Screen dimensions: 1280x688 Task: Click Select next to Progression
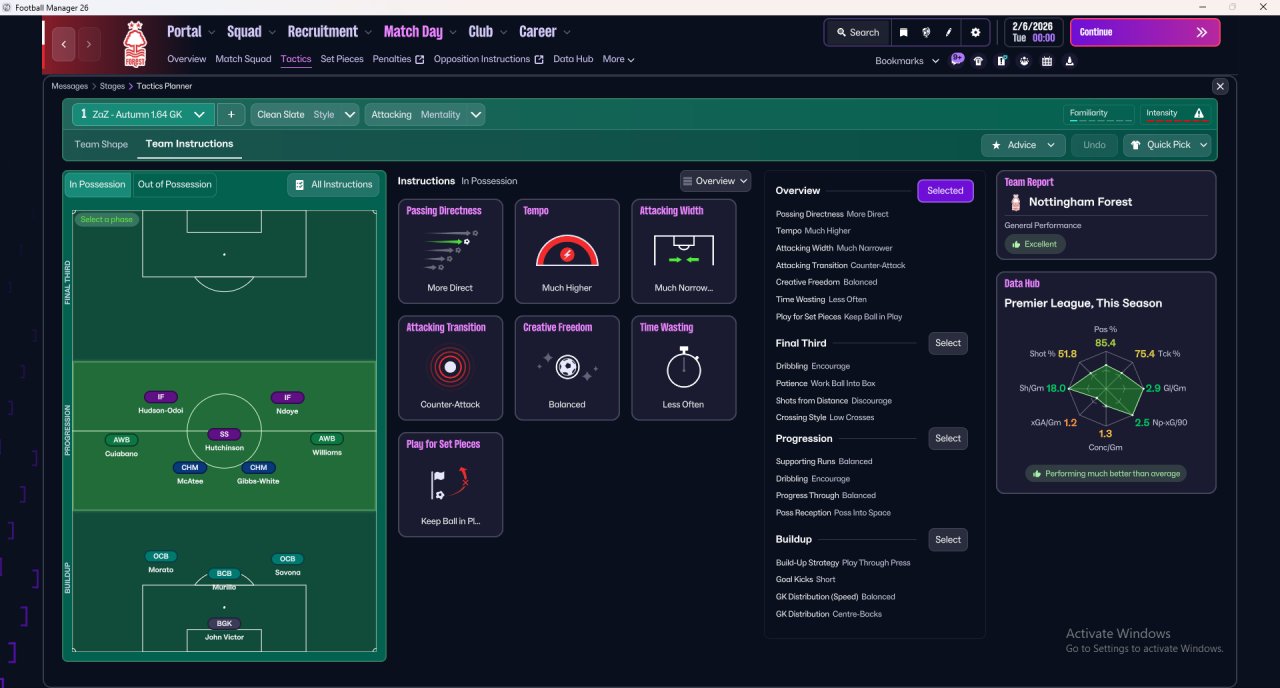[948, 438]
